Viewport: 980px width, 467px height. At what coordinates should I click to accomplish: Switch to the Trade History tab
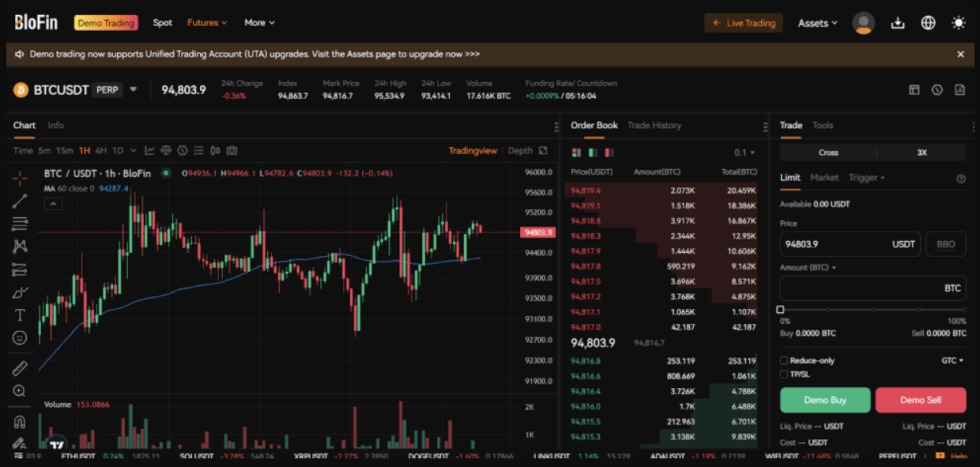pyautogui.click(x=654, y=125)
